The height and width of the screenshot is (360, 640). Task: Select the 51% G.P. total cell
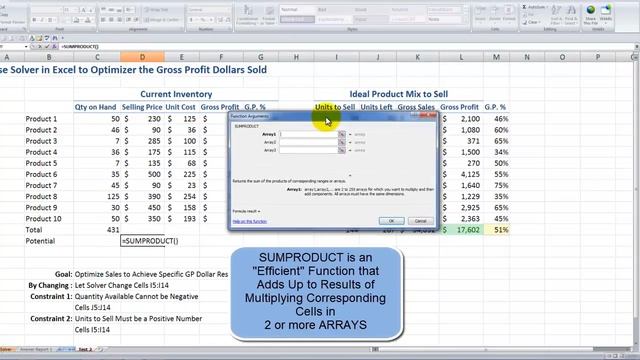[496, 230]
